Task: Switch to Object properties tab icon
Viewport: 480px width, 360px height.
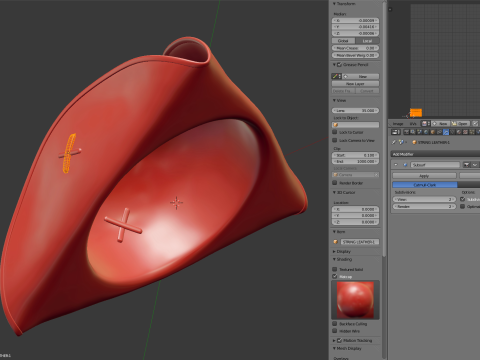Action: pyautogui.click(x=433, y=132)
